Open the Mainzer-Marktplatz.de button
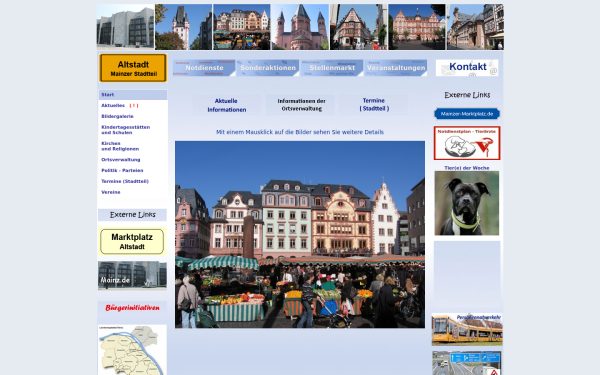 (x=467, y=114)
